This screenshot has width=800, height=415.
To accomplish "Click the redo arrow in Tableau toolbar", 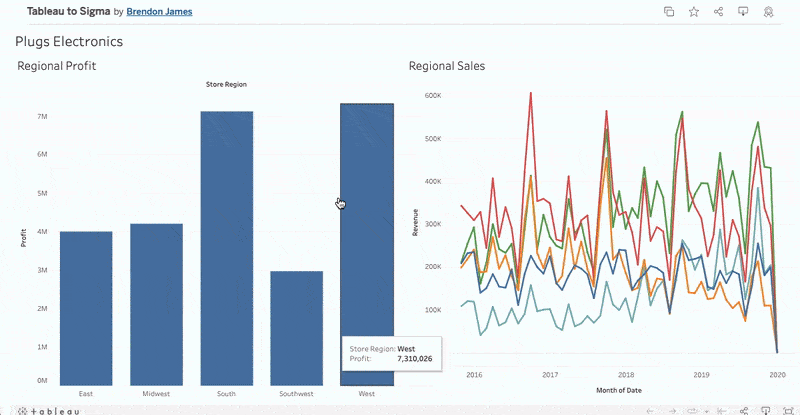I will click(x=672, y=411).
